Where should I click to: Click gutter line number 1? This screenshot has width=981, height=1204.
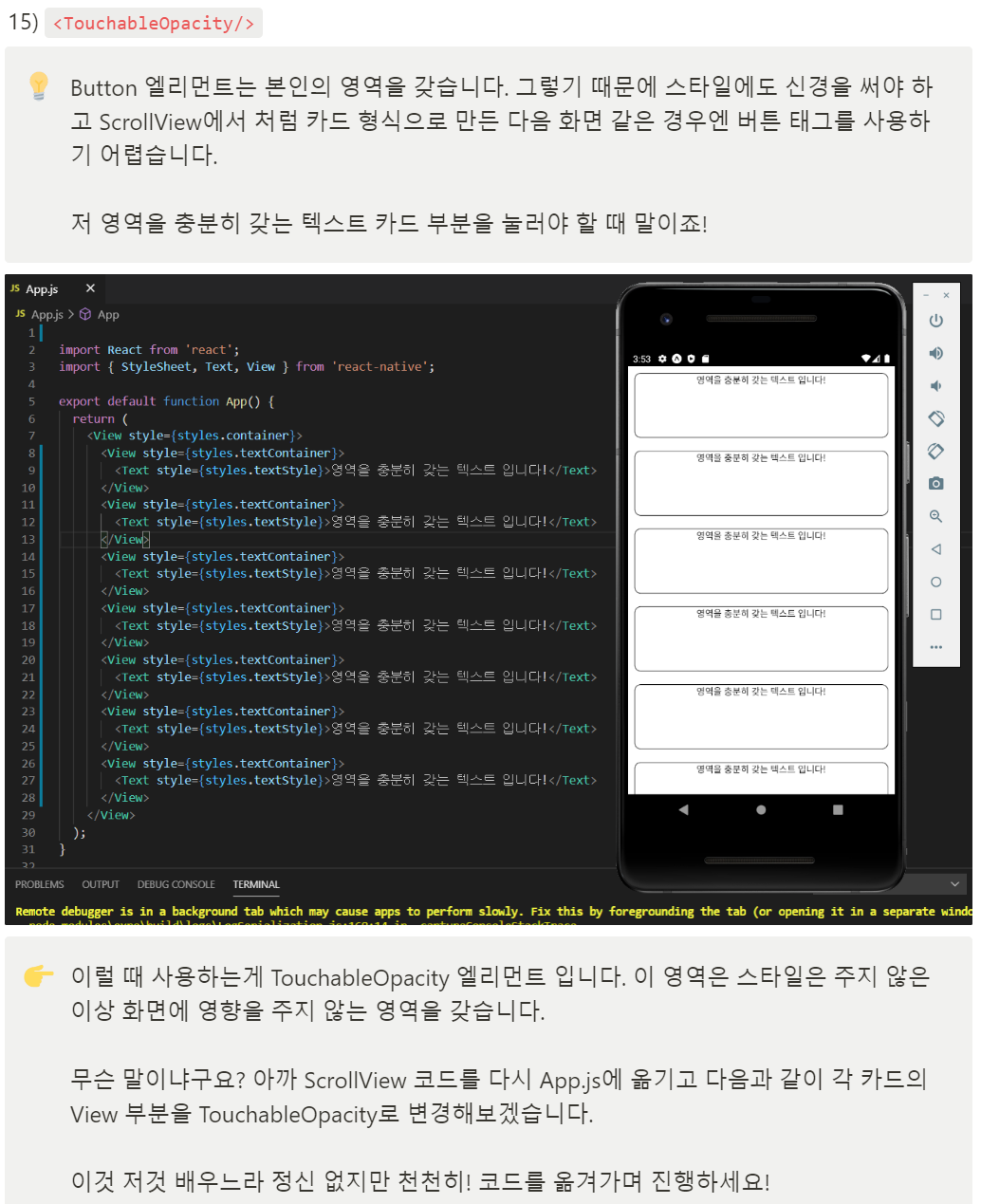coord(31,332)
